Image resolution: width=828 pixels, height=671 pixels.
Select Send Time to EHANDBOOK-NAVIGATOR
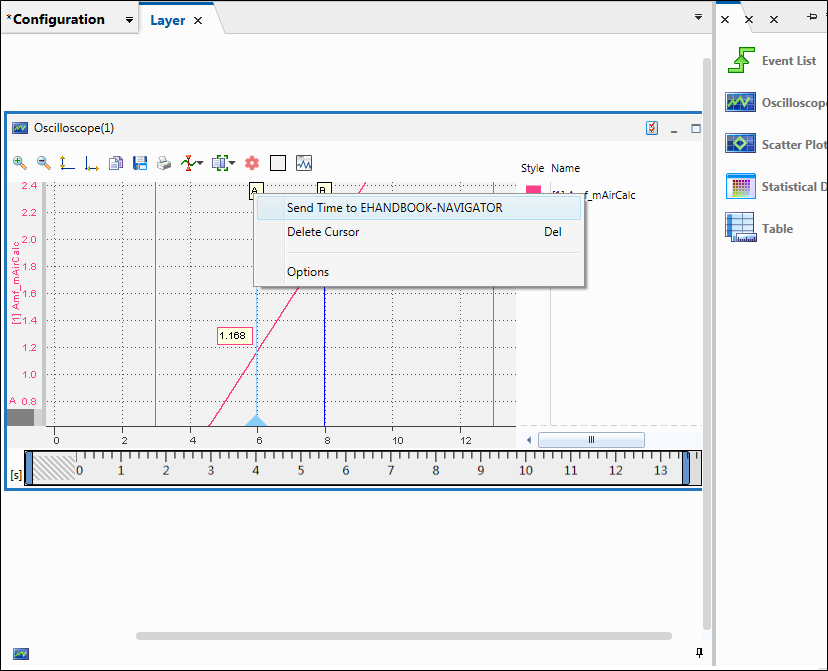coord(394,208)
